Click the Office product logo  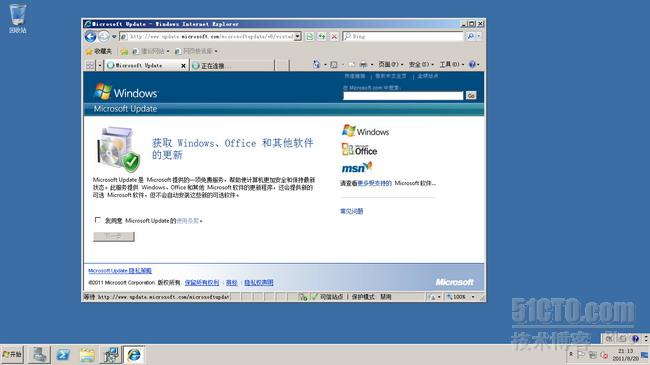[359, 149]
